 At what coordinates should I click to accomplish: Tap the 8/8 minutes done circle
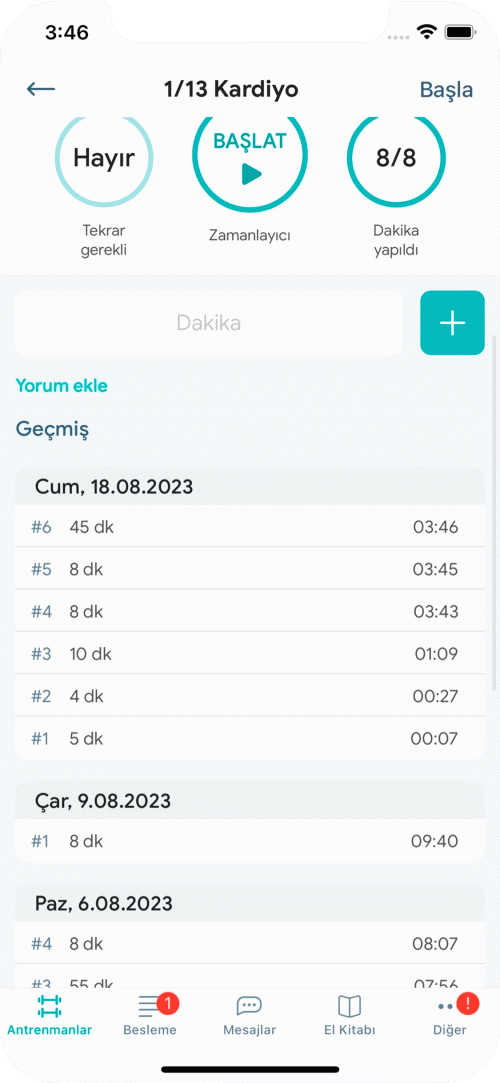pos(396,158)
